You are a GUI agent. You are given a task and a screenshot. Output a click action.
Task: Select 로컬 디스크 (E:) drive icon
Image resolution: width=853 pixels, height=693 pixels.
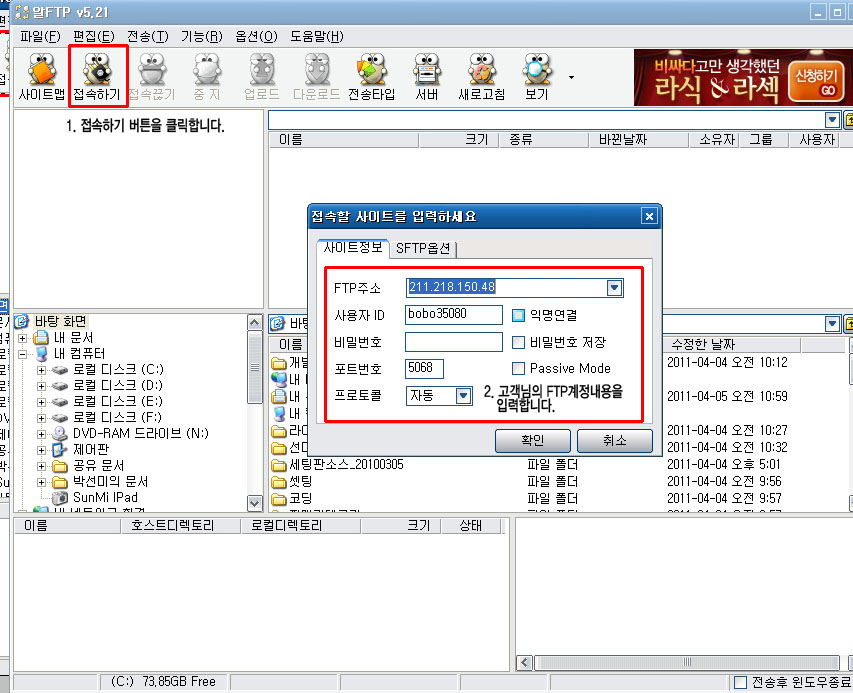[x=60, y=402]
